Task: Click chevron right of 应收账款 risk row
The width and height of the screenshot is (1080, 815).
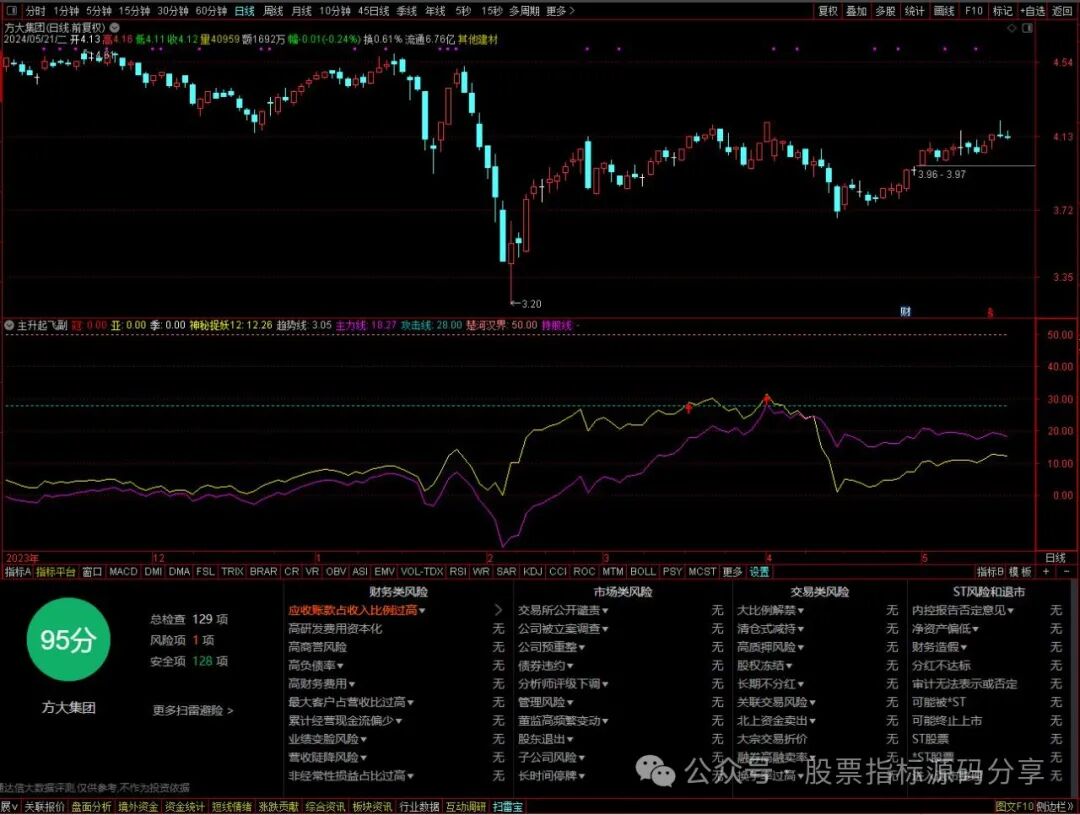Action: [x=499, y=610]
